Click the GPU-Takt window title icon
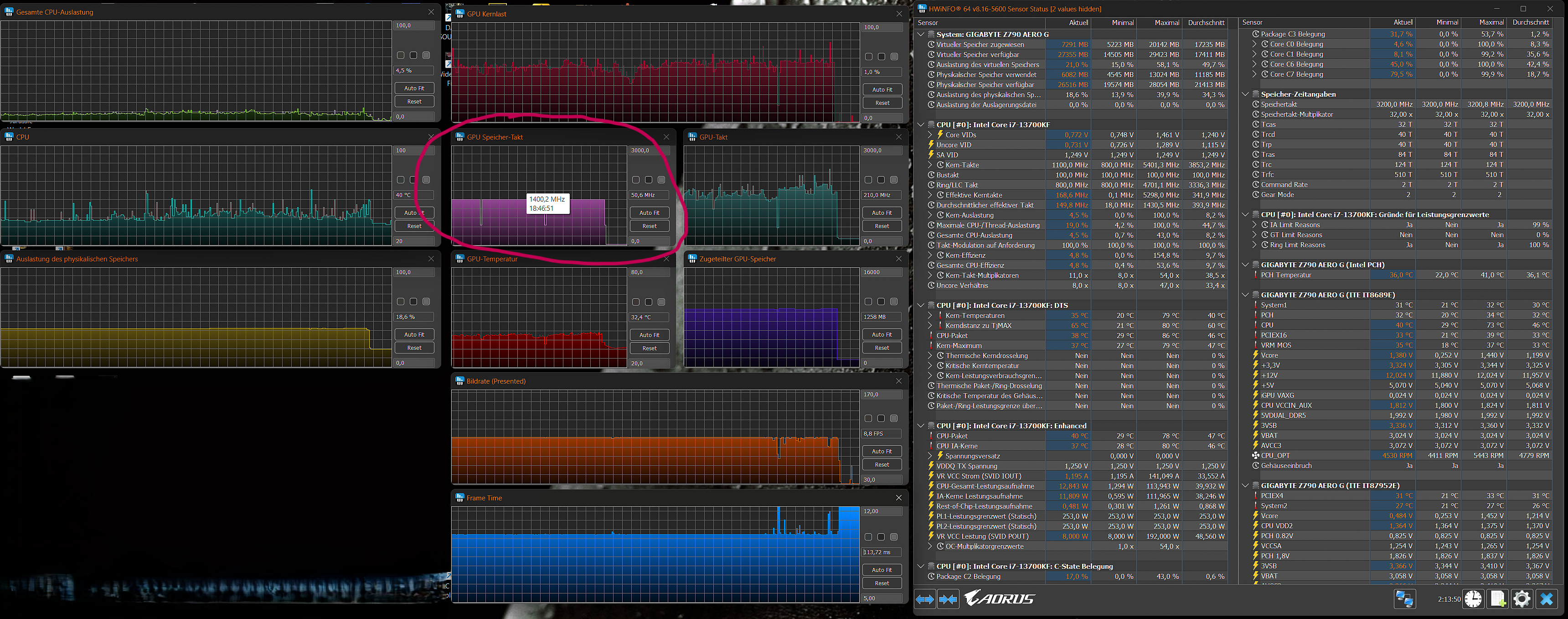Viewport: 1568px width, 619px height. 692,137
